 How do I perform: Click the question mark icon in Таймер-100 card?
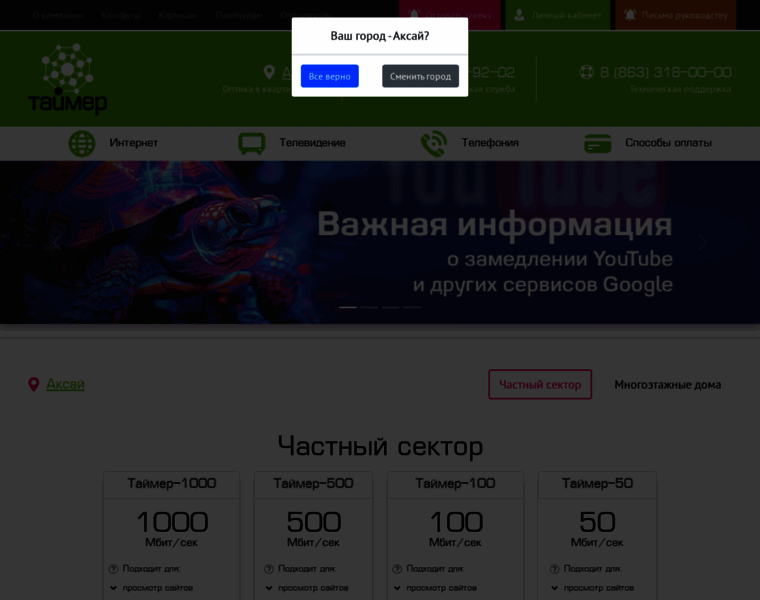[397, 568]
